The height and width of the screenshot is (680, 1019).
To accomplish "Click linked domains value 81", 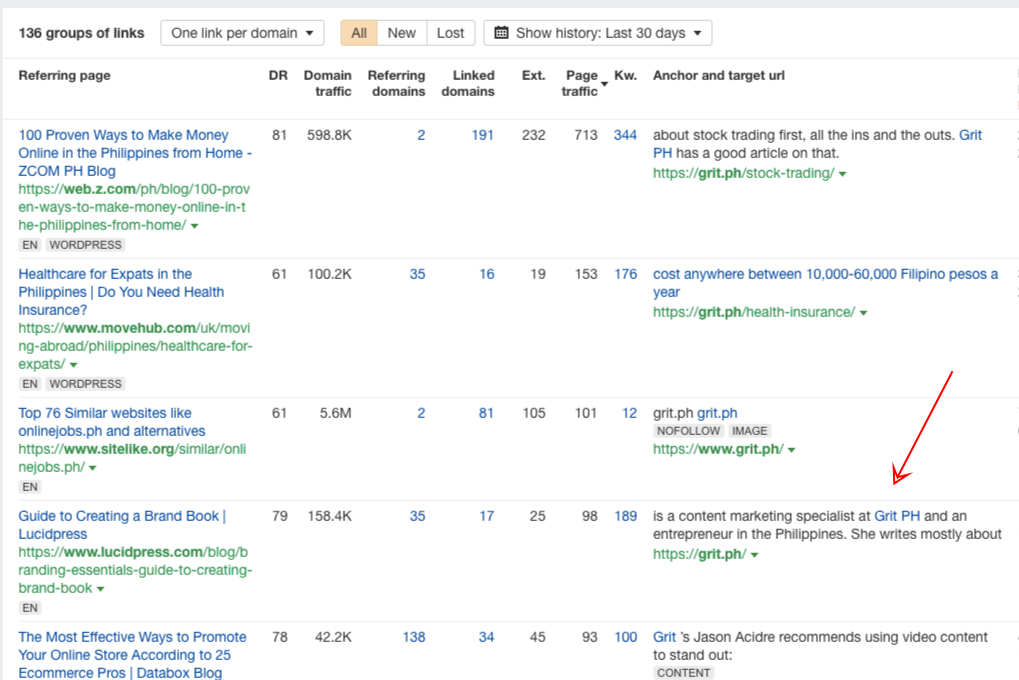I will pos(486,413).
